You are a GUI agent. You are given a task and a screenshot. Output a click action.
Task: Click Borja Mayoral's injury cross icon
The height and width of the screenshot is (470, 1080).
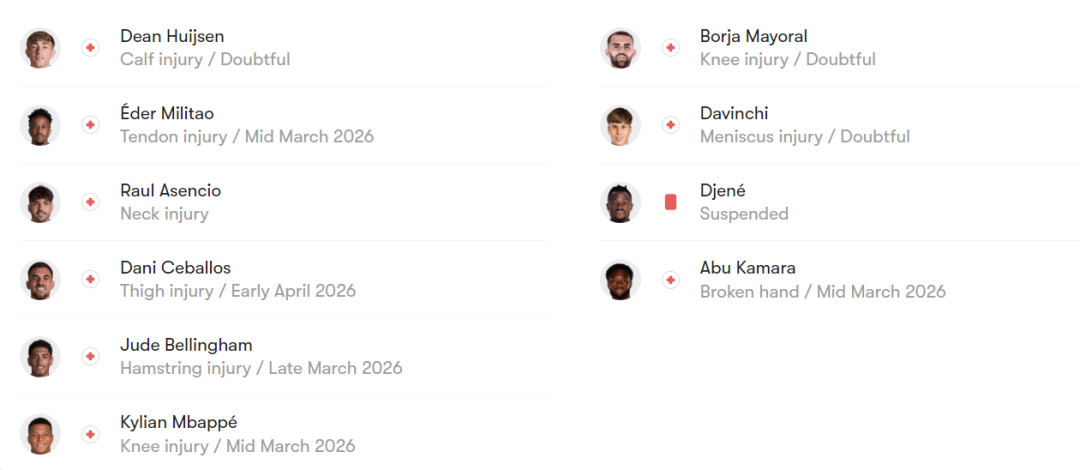[670, 48]
